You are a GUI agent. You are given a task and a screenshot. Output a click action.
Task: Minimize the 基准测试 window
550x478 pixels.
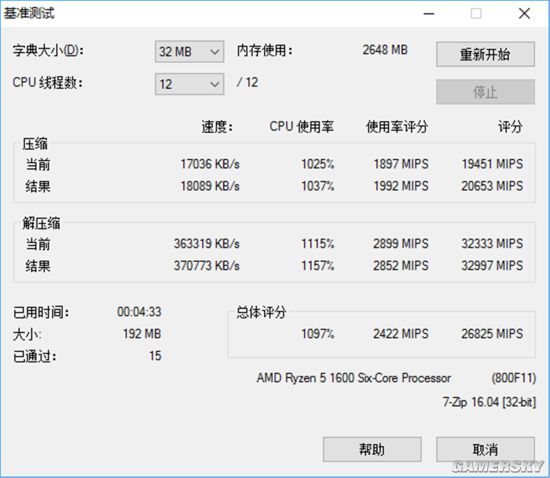(429, 14)
